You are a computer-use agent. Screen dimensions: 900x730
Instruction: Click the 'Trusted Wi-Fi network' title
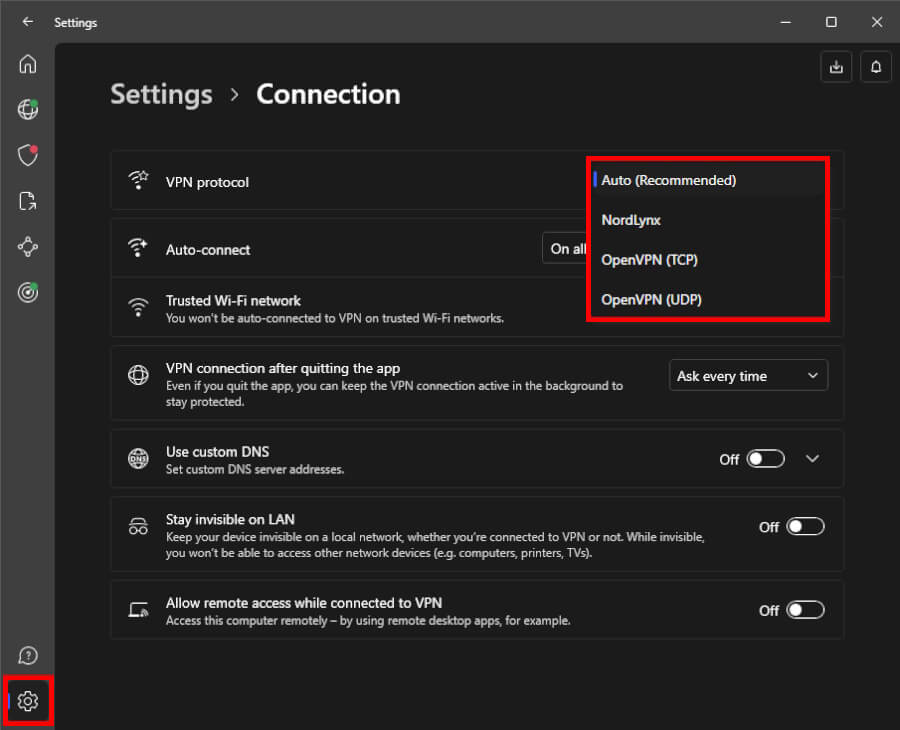[x=233, y=301]
